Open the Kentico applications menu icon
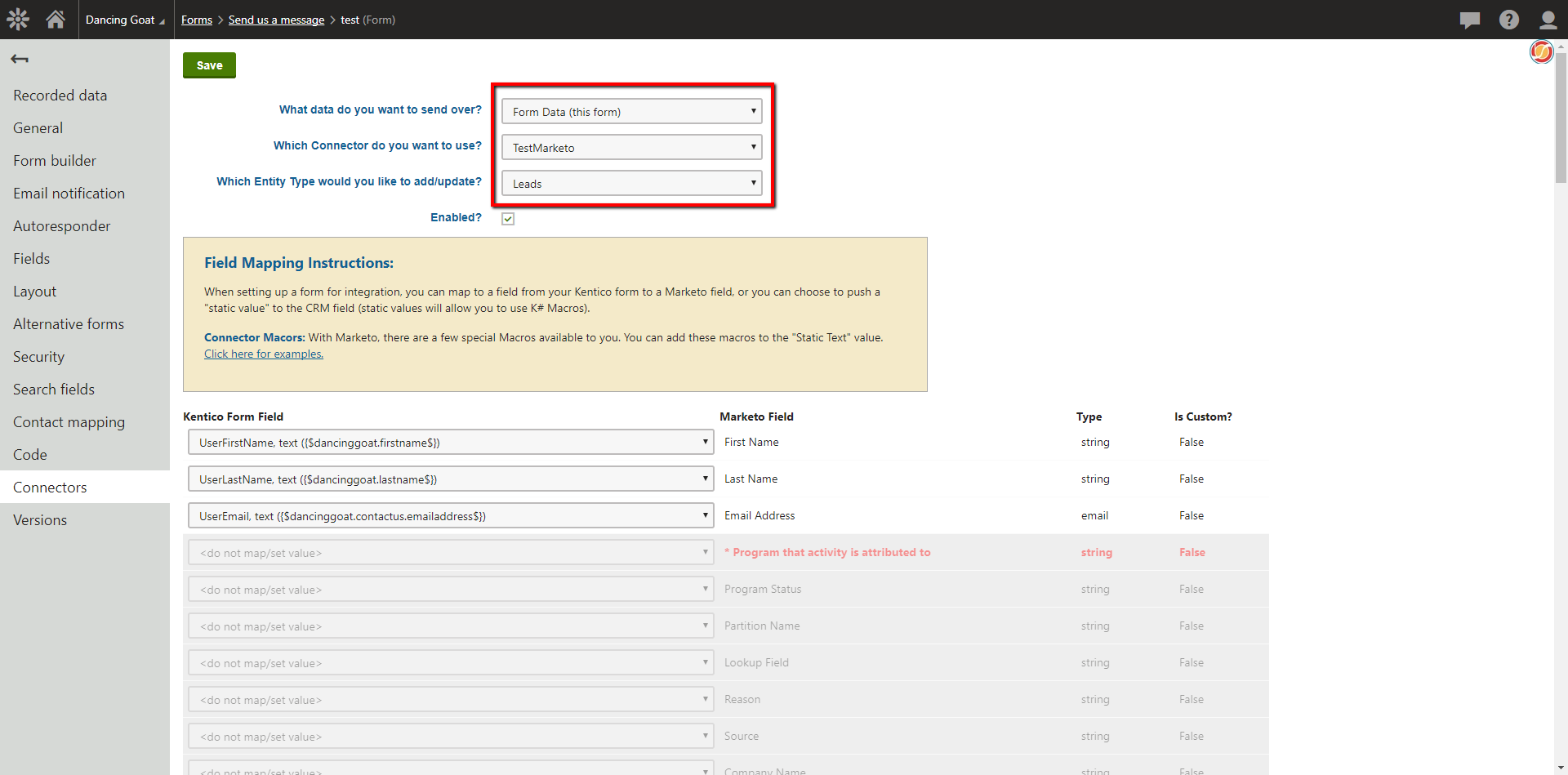The image size is (1568, 775). pyautogui.click(x=17, y=19)
